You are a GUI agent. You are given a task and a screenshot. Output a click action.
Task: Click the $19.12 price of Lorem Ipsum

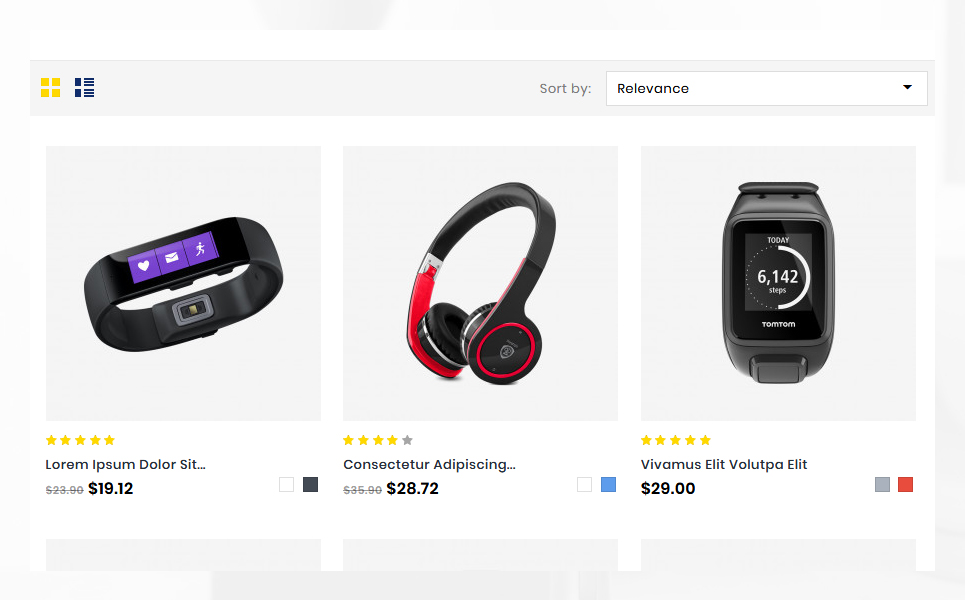tap(111, 489)
